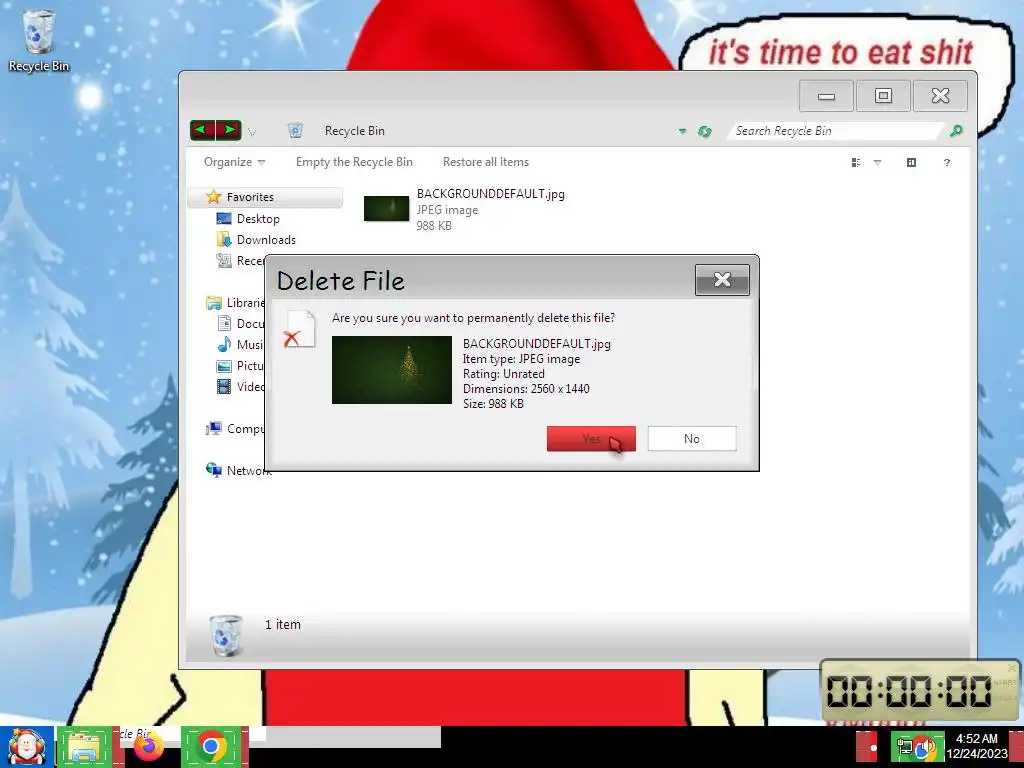The width and height of the screenshot is (1024, 768).
Task: Change your view icon in toolbar
Action: tap(856, 163)
